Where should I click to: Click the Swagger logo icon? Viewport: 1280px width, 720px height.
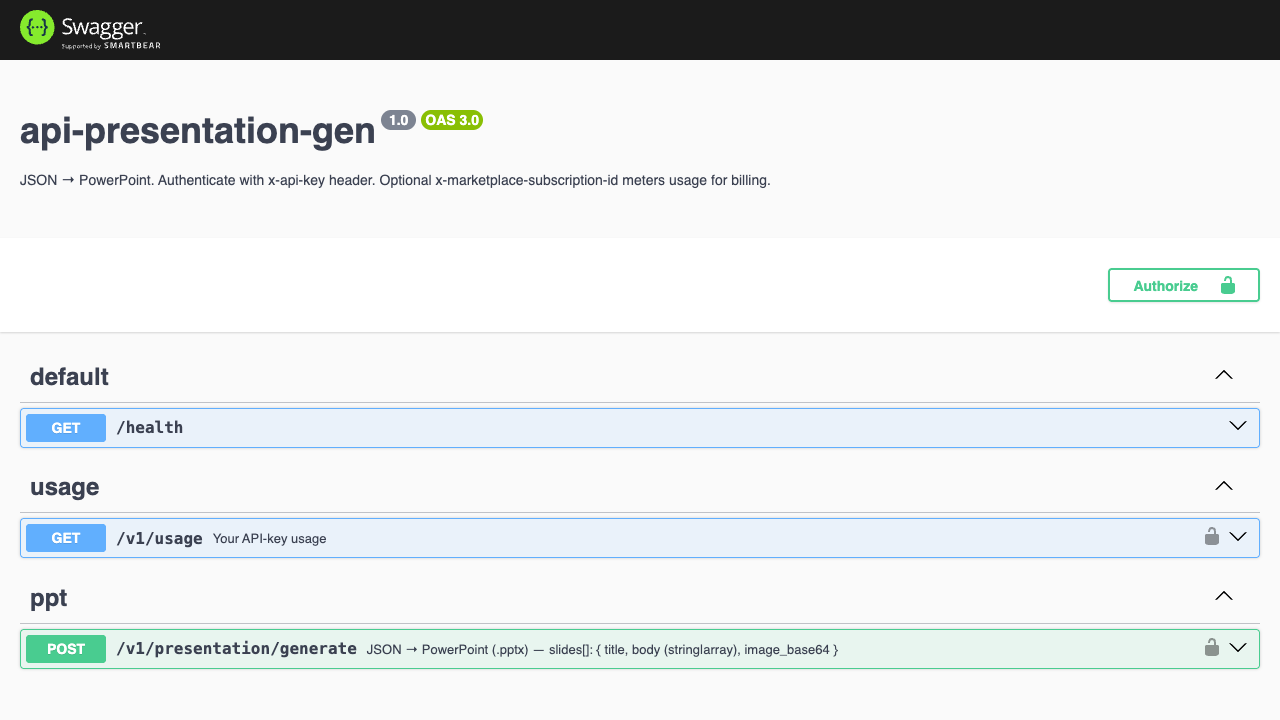[37, 28]
